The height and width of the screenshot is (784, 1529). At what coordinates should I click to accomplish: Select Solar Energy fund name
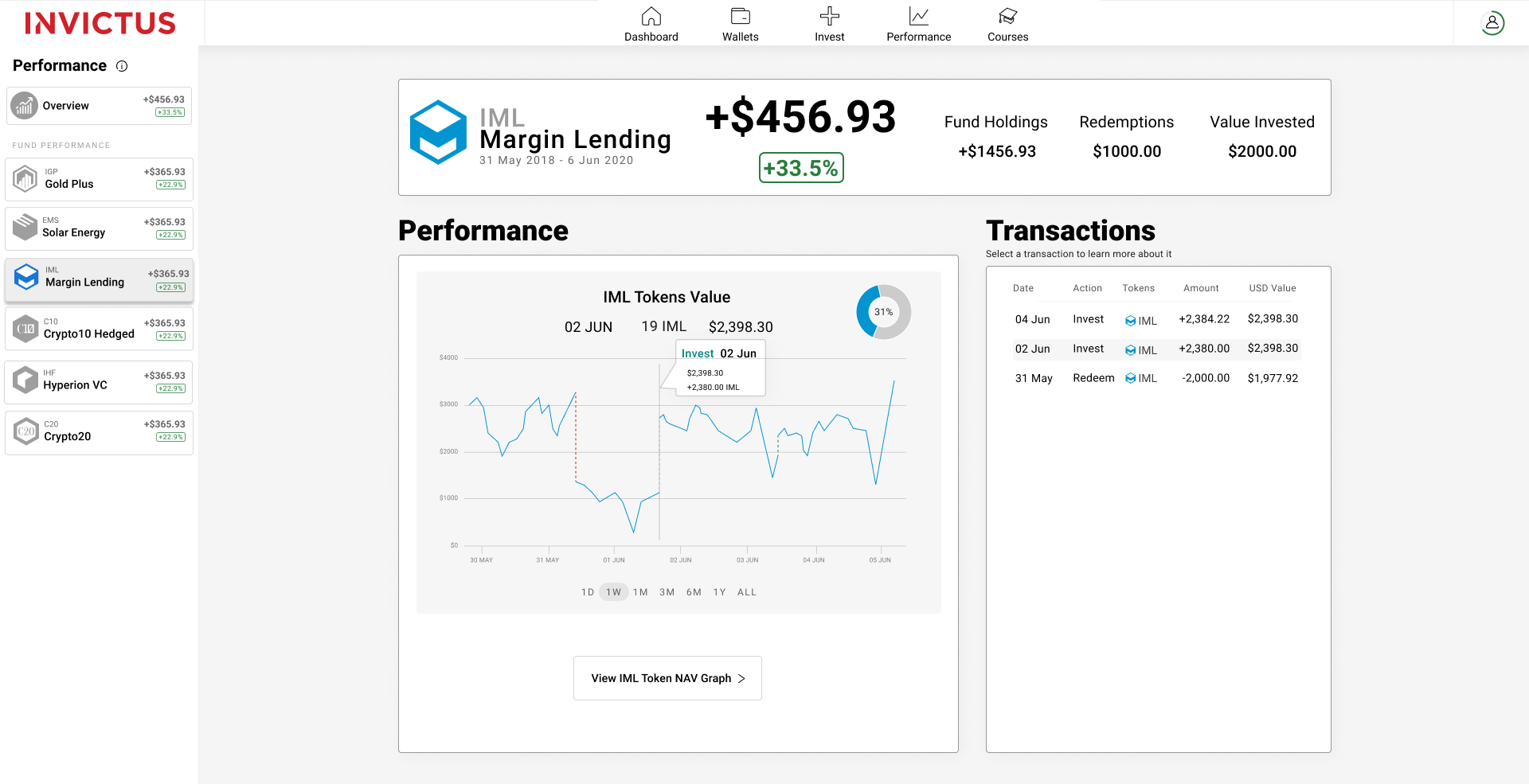tap(74, 232)
